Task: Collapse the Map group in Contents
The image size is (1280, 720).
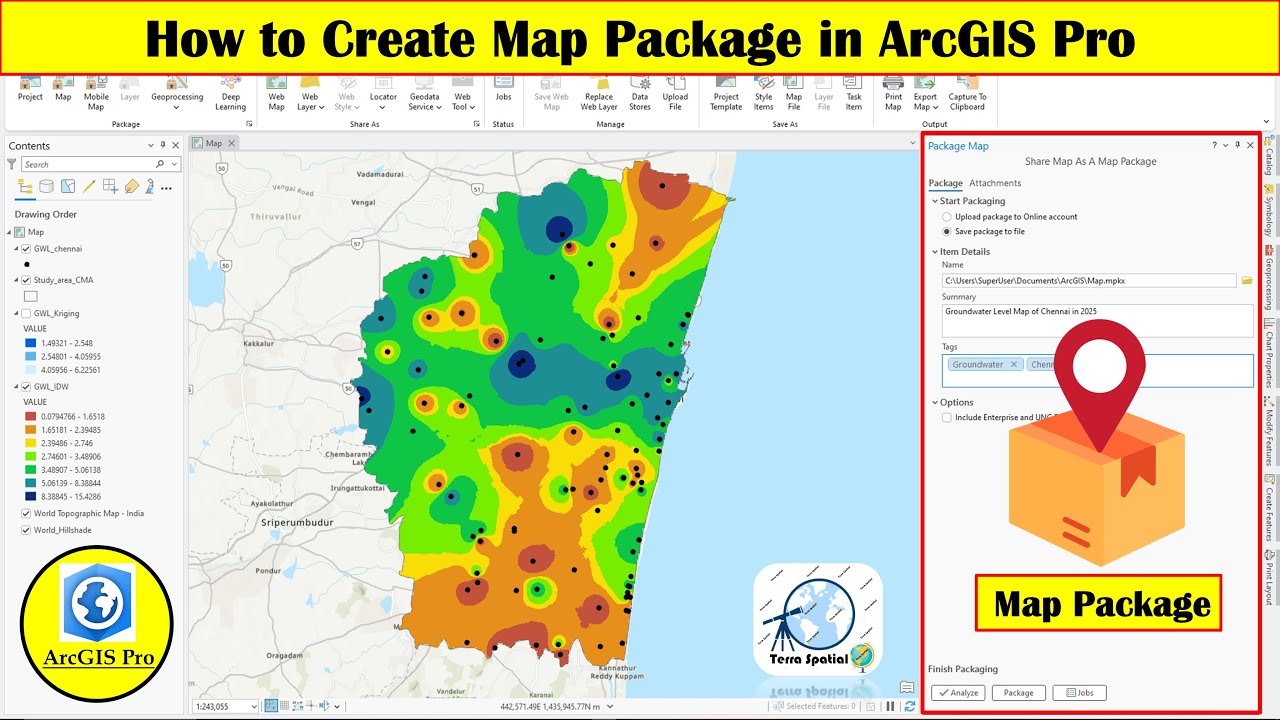Action: tap(9, 232)
